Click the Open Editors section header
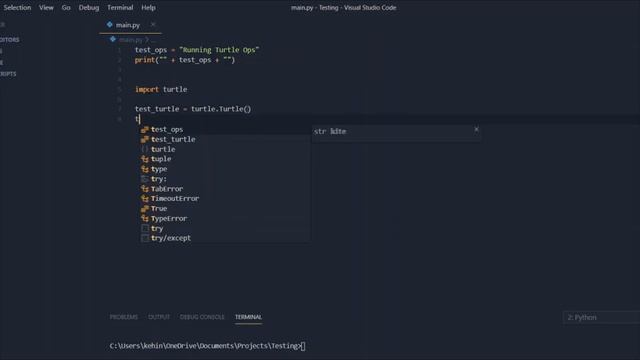 click(x=9, y=40)
